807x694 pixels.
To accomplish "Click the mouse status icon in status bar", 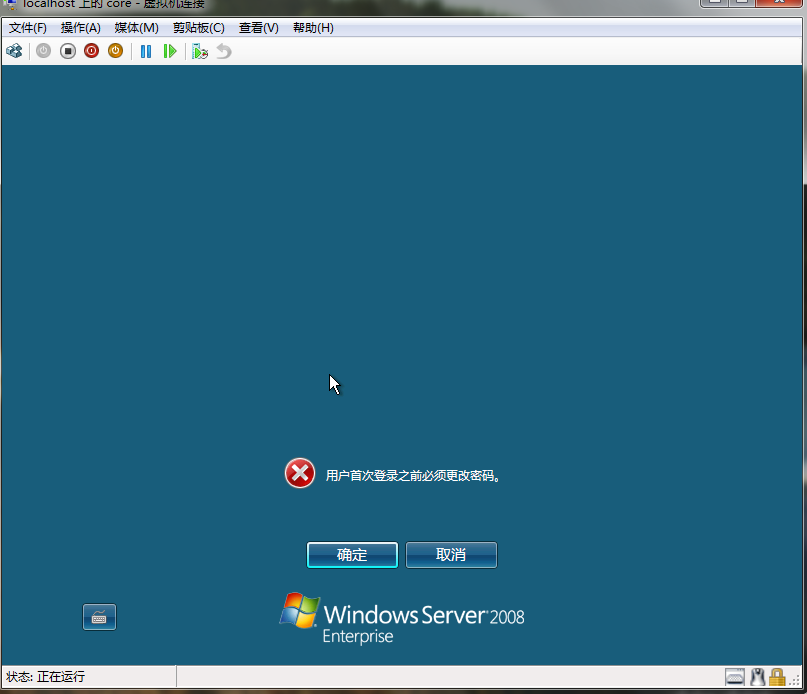I will (757, 677).
